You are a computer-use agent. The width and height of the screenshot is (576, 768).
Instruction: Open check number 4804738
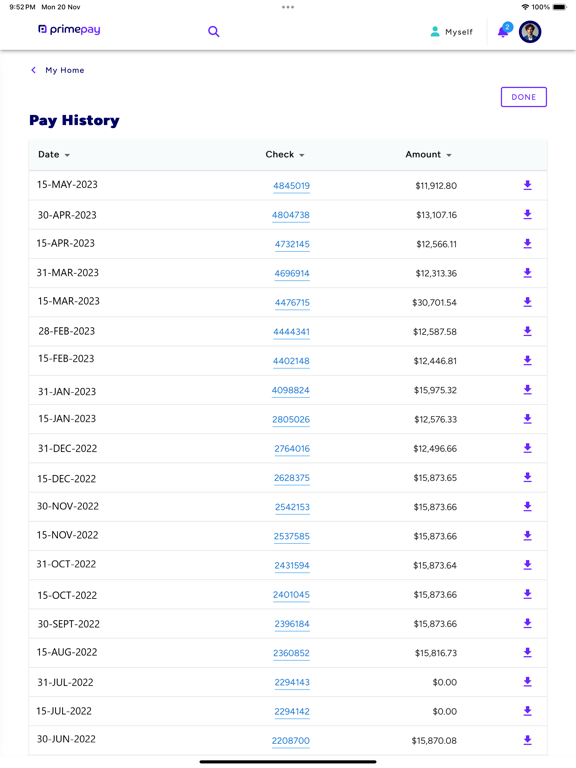291,215
